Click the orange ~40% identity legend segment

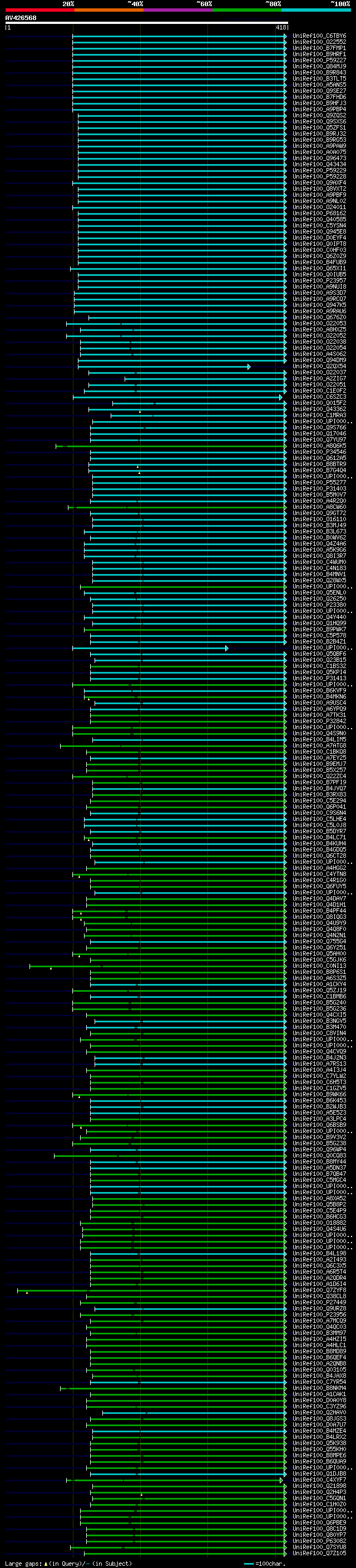pyautogui.click(x=109, y=10)
